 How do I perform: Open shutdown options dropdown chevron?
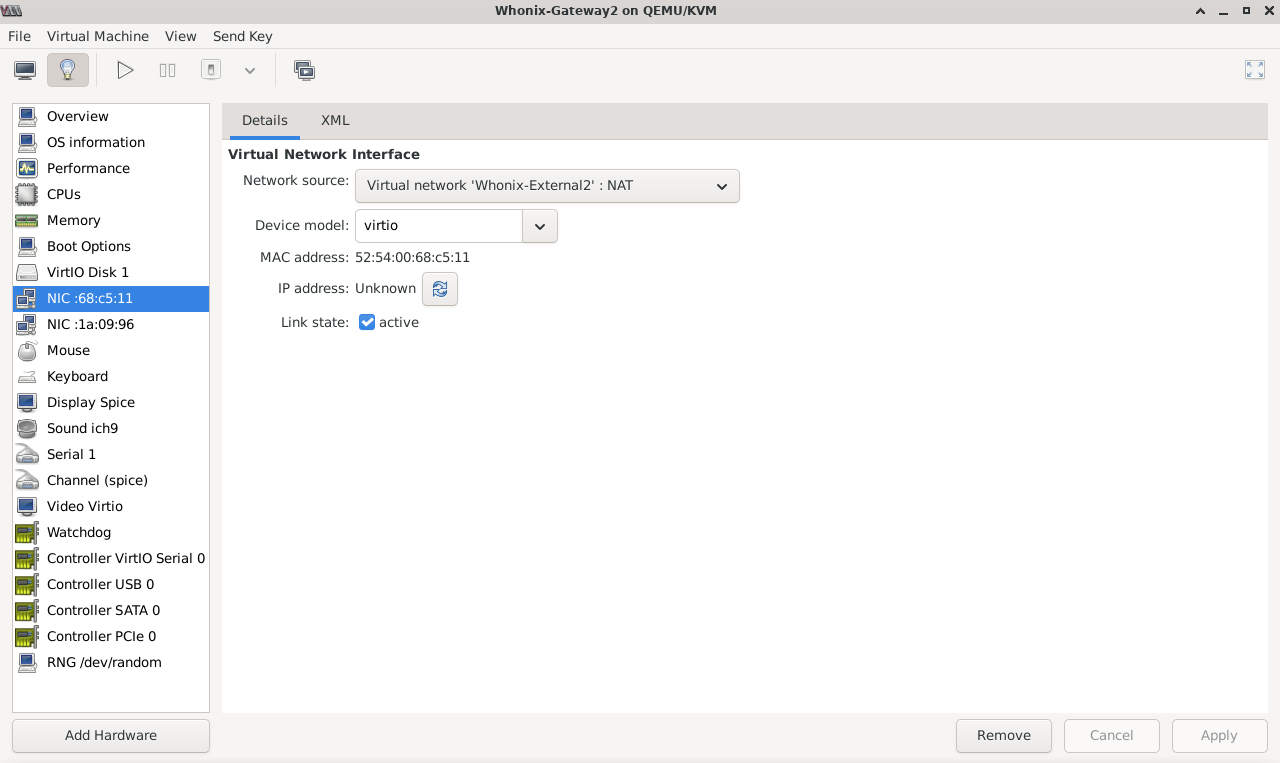[x=250, y=70]
